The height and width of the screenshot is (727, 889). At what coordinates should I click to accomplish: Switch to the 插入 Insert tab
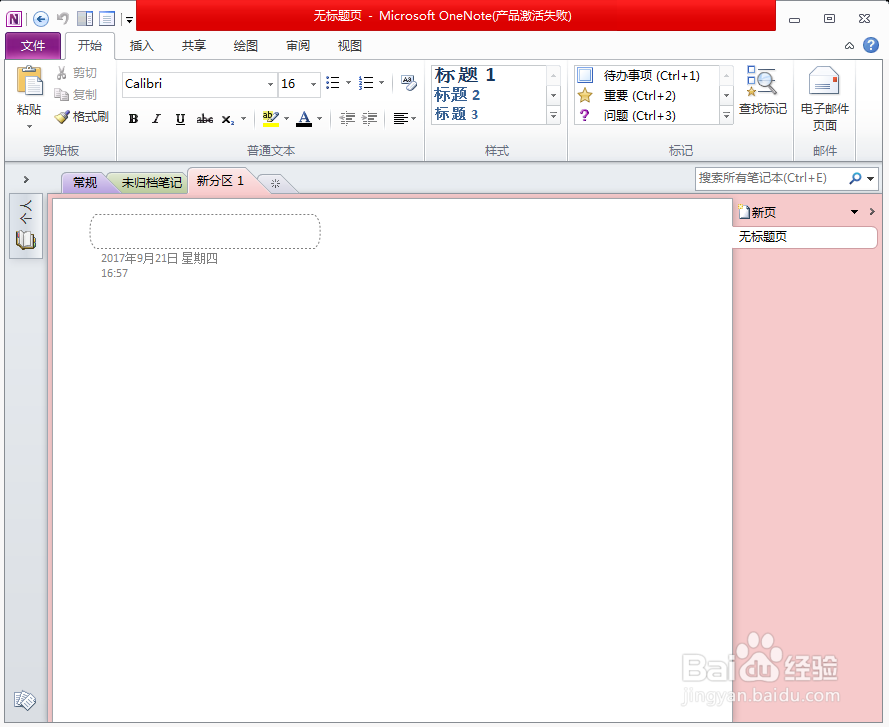(142, 46)
